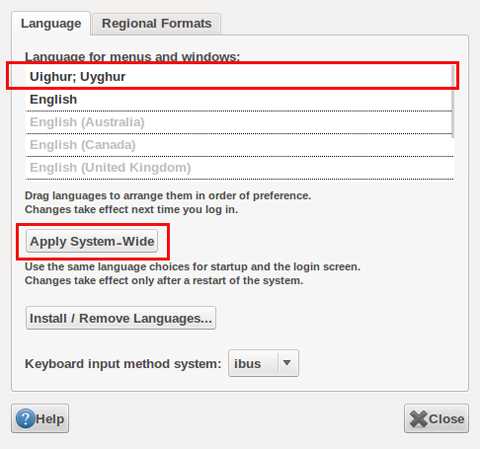Click the blue question mark Help icon
Screen dimensions: 480x449
pos(26,418)
